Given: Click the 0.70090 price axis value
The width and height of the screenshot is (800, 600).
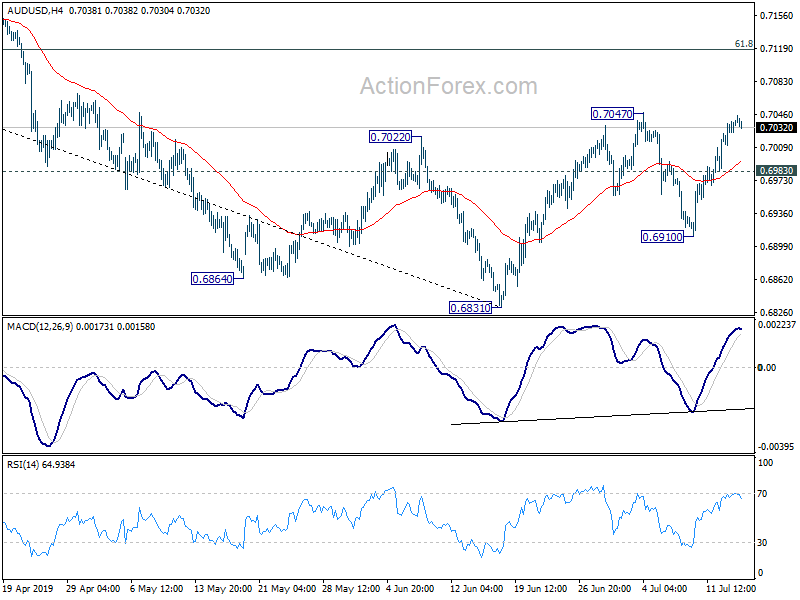Looking at the screenshot, I should point(777,147).
